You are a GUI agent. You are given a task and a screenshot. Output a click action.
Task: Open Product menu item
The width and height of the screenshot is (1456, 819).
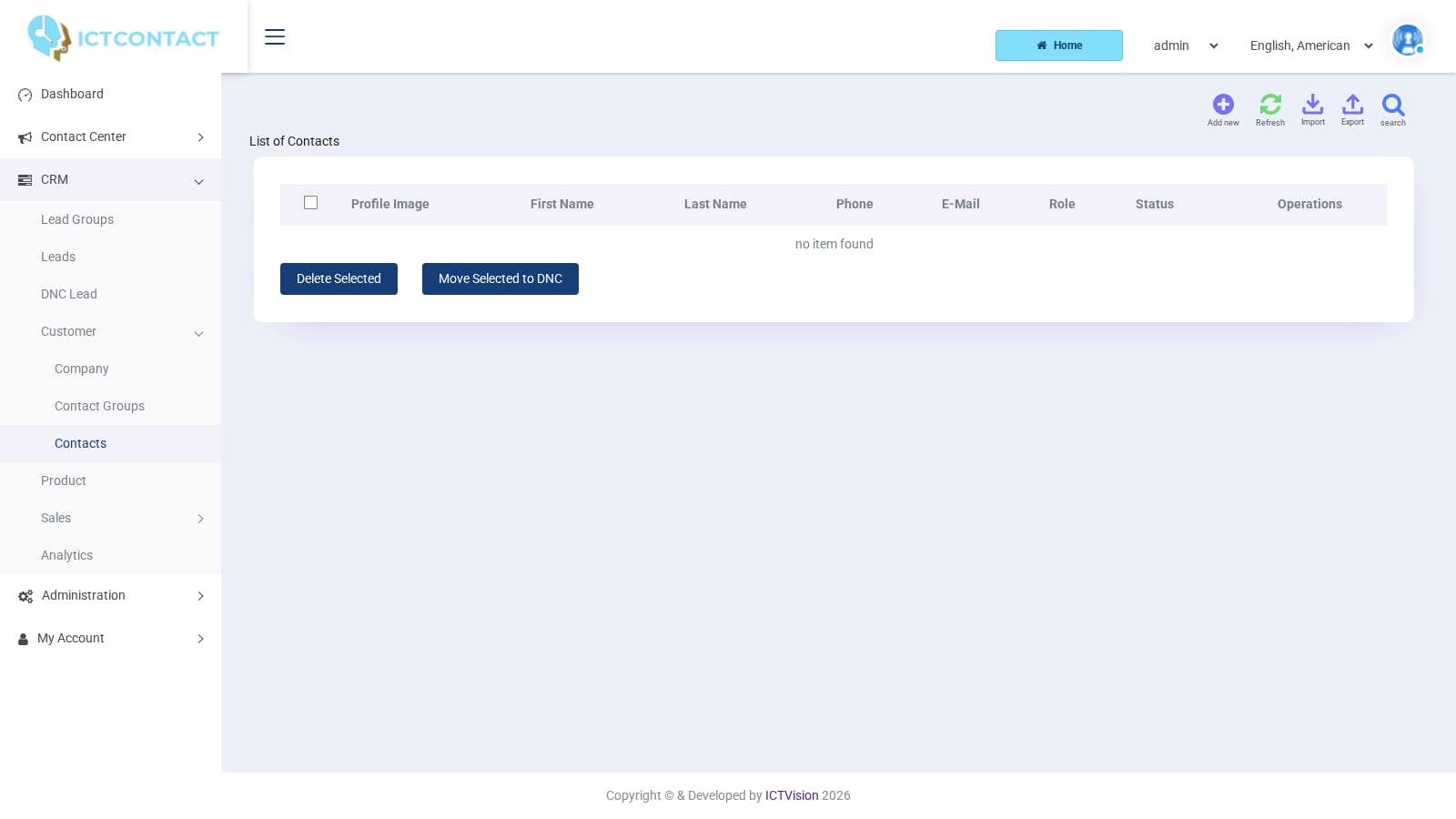click(x=64, y=480)
